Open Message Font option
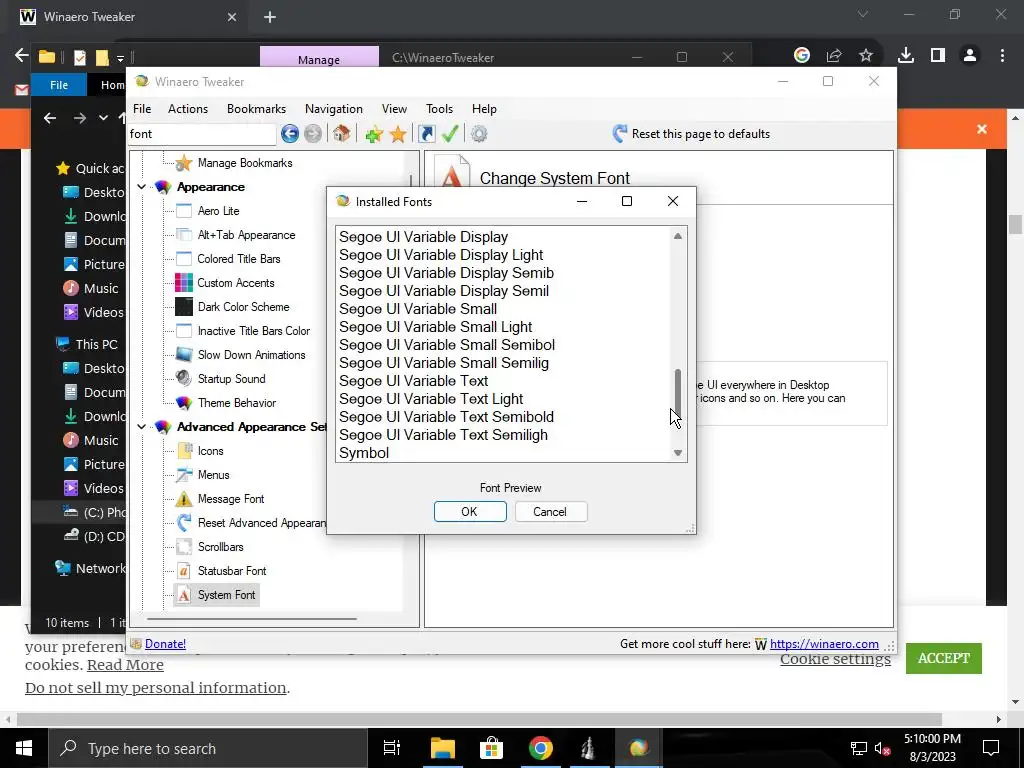 pos(231,499)
